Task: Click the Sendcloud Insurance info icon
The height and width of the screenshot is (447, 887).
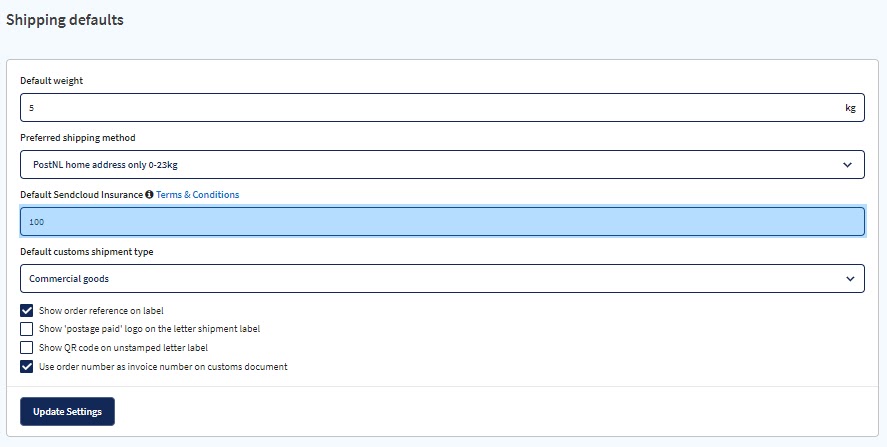Action: 149,195
